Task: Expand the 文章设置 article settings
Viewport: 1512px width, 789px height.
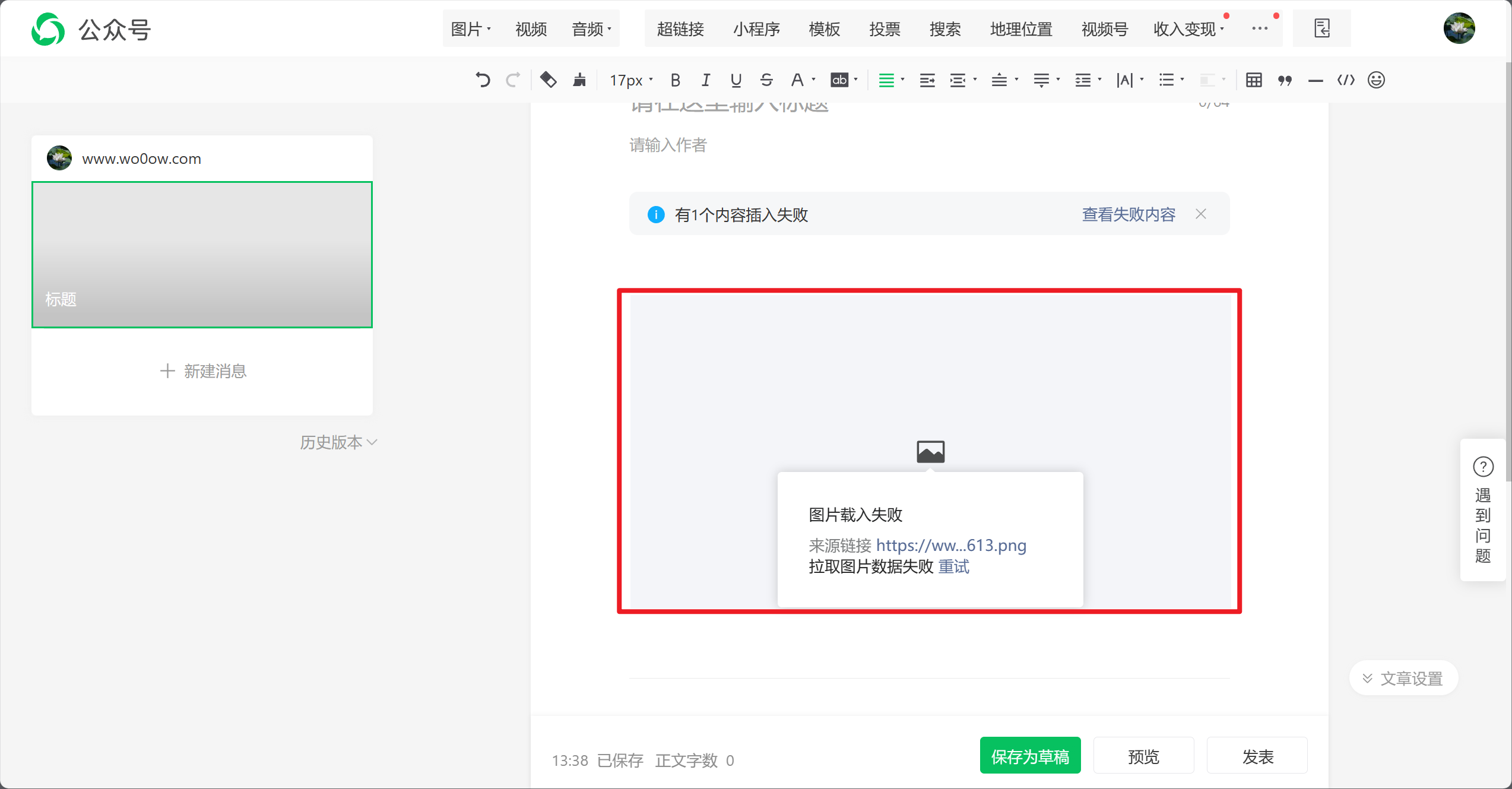Action: (1404, 678)
